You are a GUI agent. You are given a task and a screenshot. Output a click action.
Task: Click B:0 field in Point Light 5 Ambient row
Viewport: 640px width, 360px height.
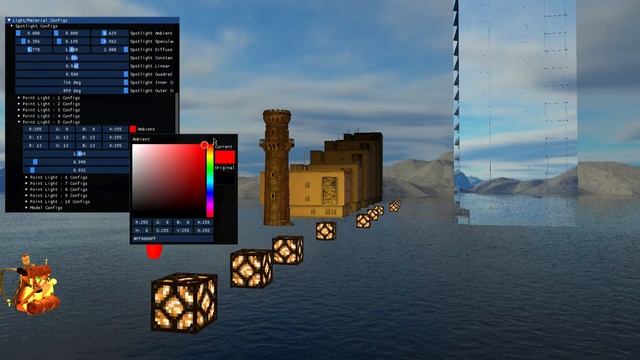tap(89, 129)
